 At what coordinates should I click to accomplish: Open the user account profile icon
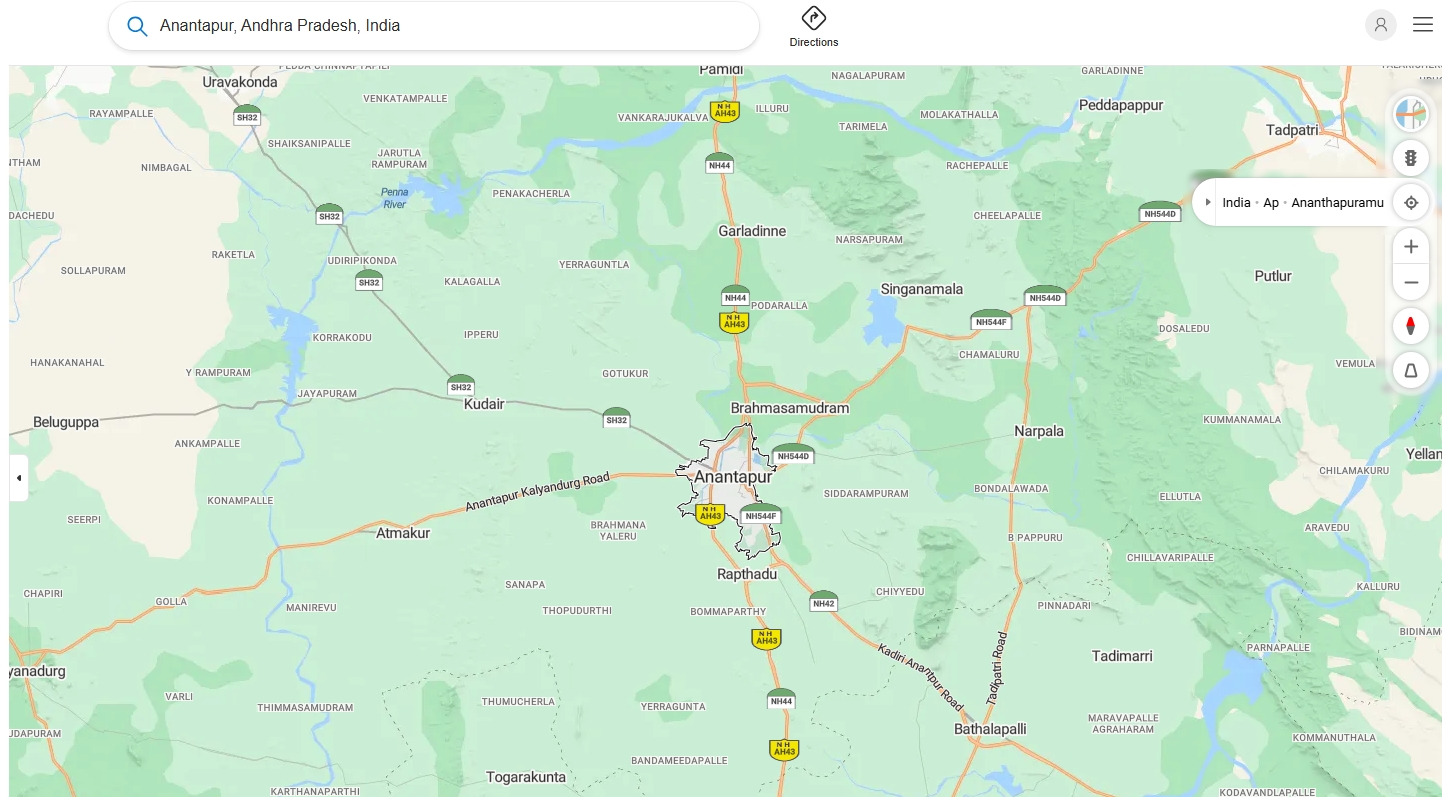click(1381, 25)
